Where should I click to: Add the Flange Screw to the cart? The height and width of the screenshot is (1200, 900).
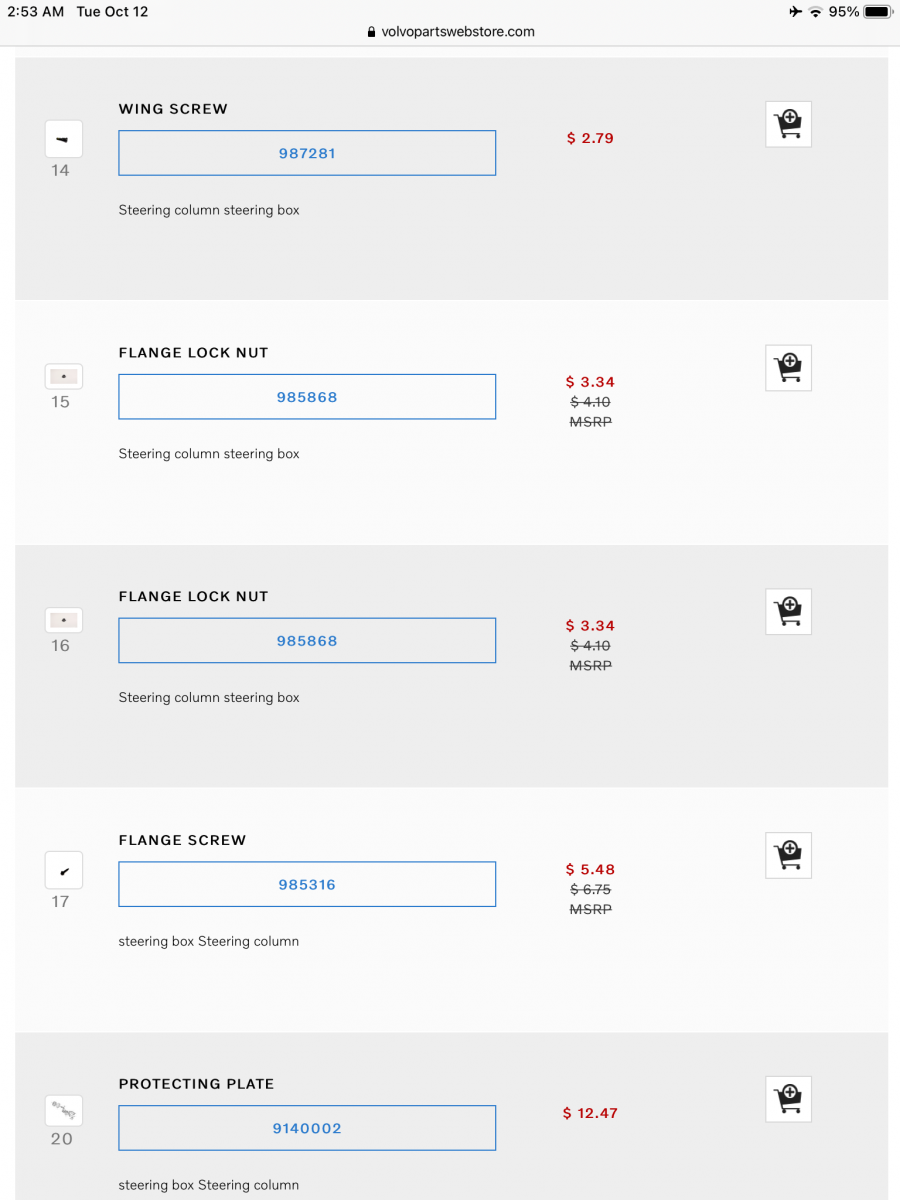(788, 855)
